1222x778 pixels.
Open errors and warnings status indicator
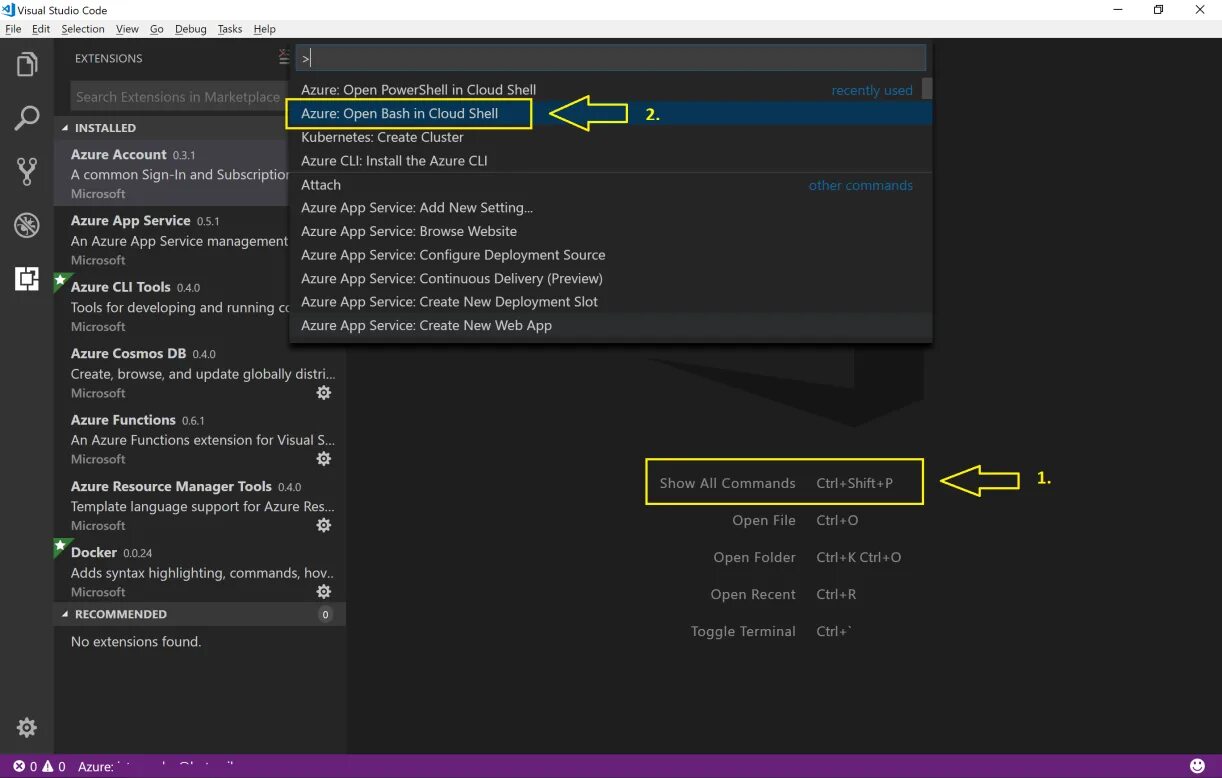pos(39,767)
